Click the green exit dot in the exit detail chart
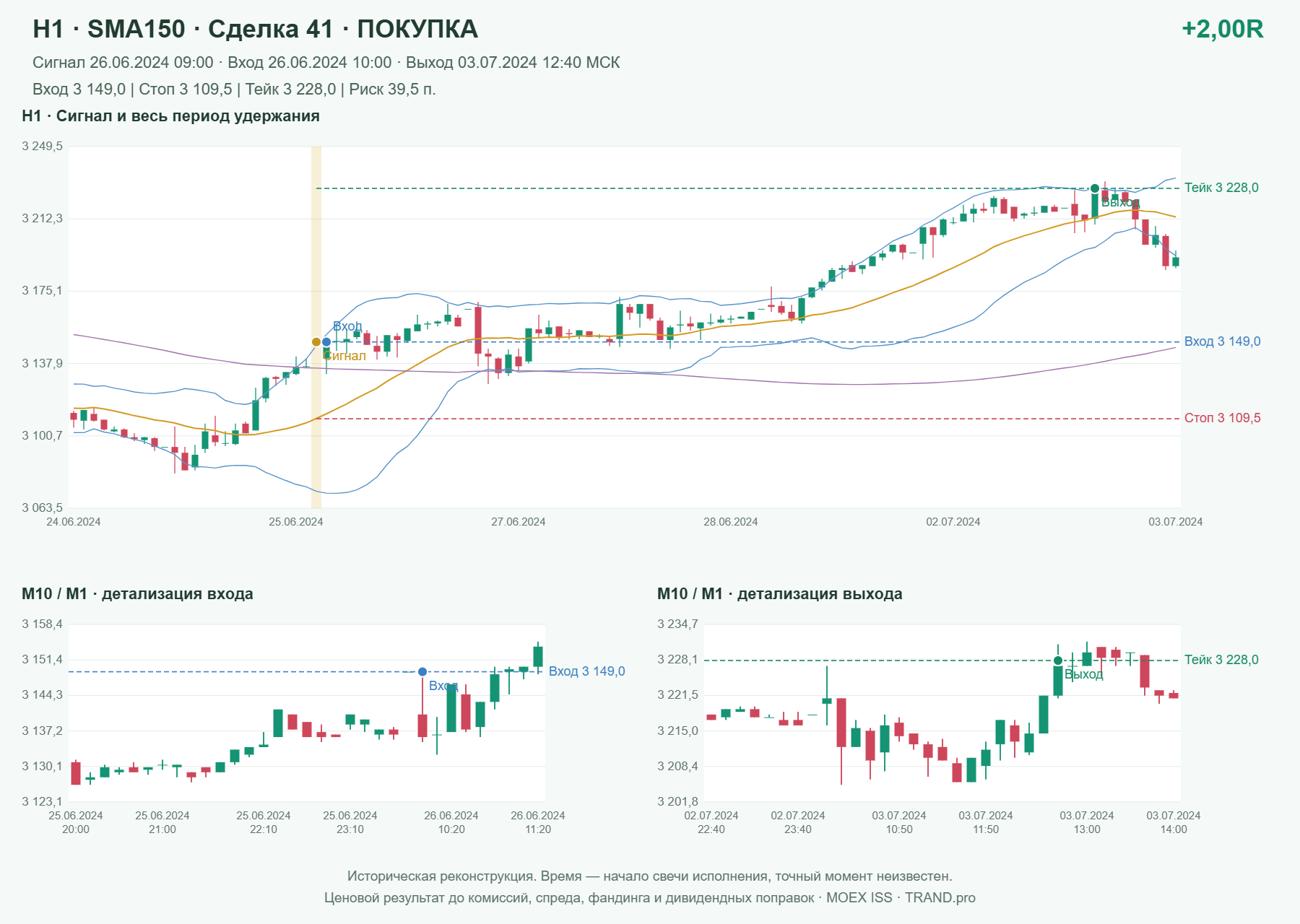The width and height of the screenshot is (1300, 924). [1058, 661]
